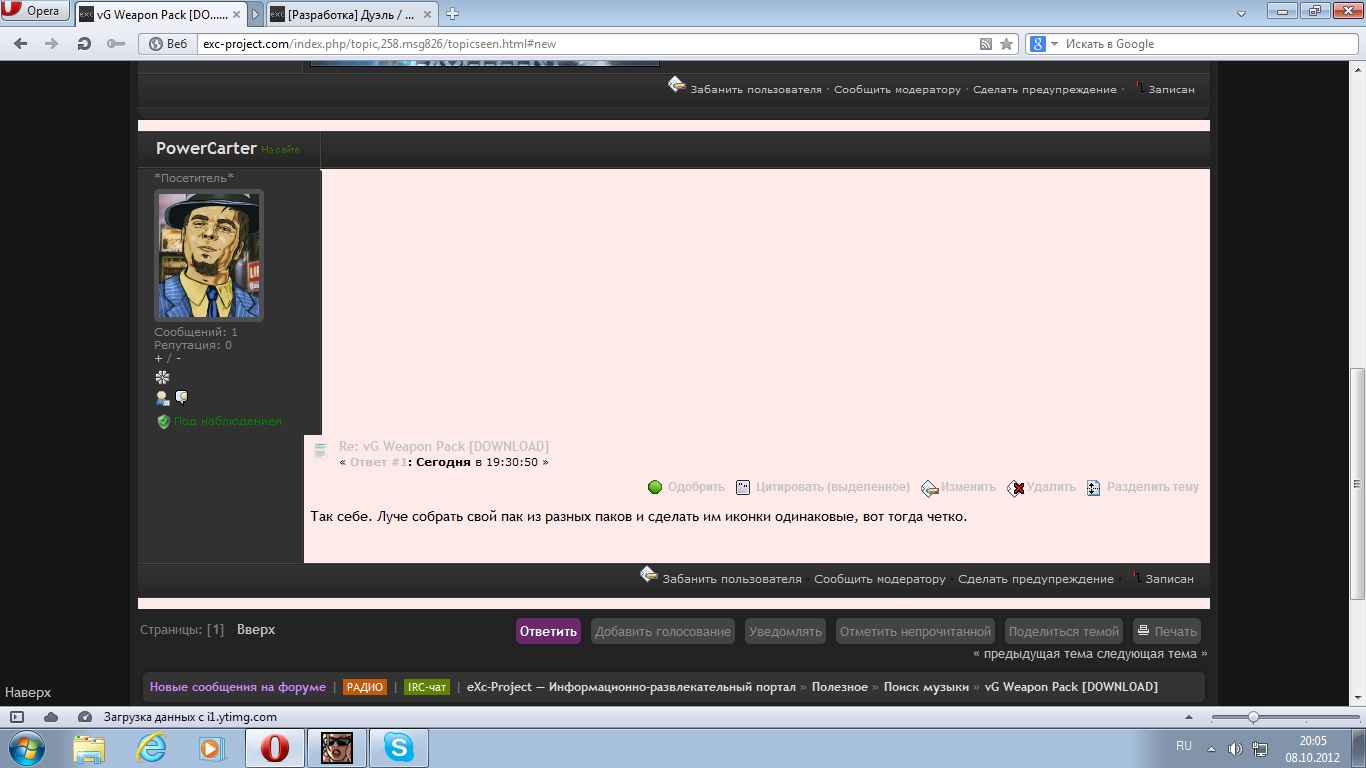Focus the address bar URL field
This screenshot has width=1366, height=768.
click(x=587, y=44)
